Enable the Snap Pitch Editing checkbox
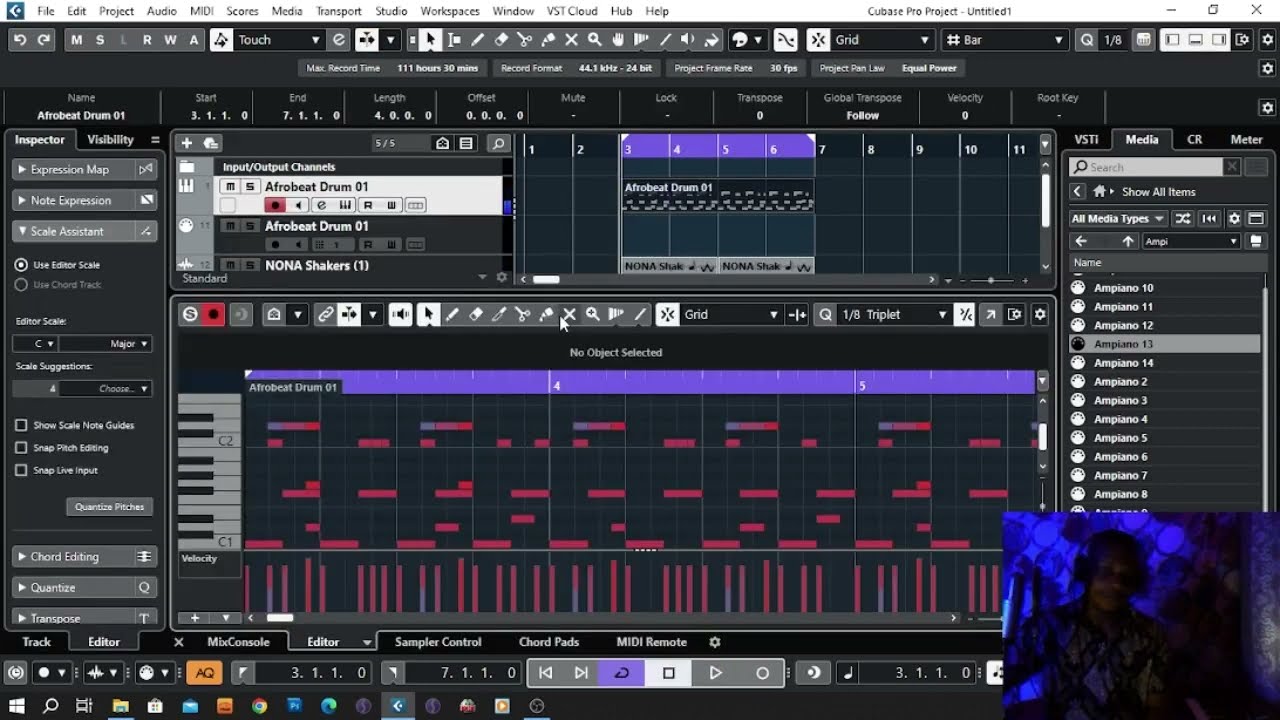The image size is (1280, 720). [21, 448]
